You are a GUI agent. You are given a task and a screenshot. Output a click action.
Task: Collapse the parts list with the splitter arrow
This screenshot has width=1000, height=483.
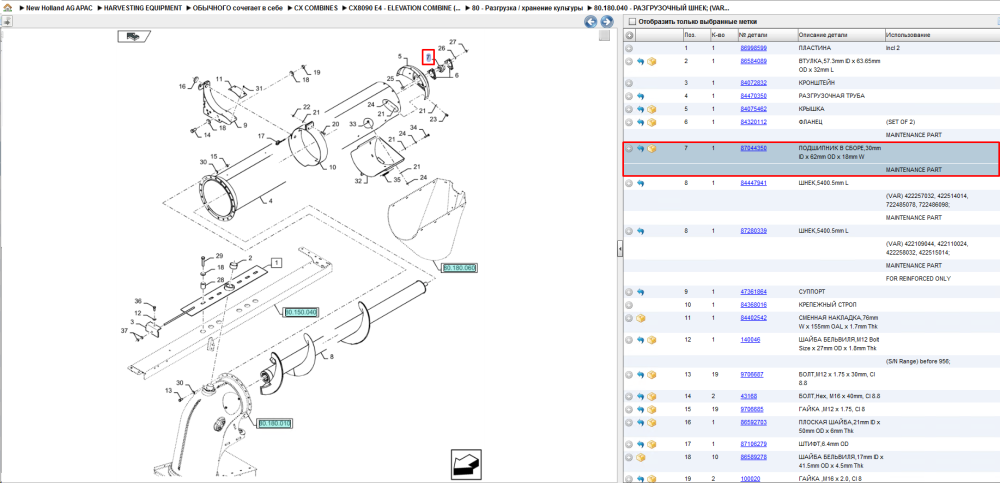(619, 249)
